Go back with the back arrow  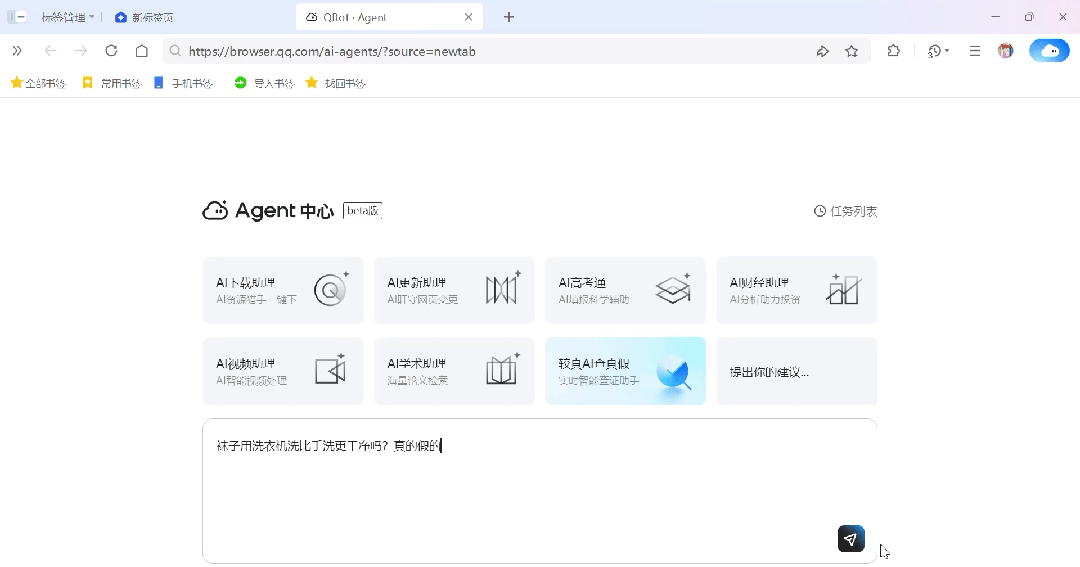pyautogui.click(x=50, y=51)
